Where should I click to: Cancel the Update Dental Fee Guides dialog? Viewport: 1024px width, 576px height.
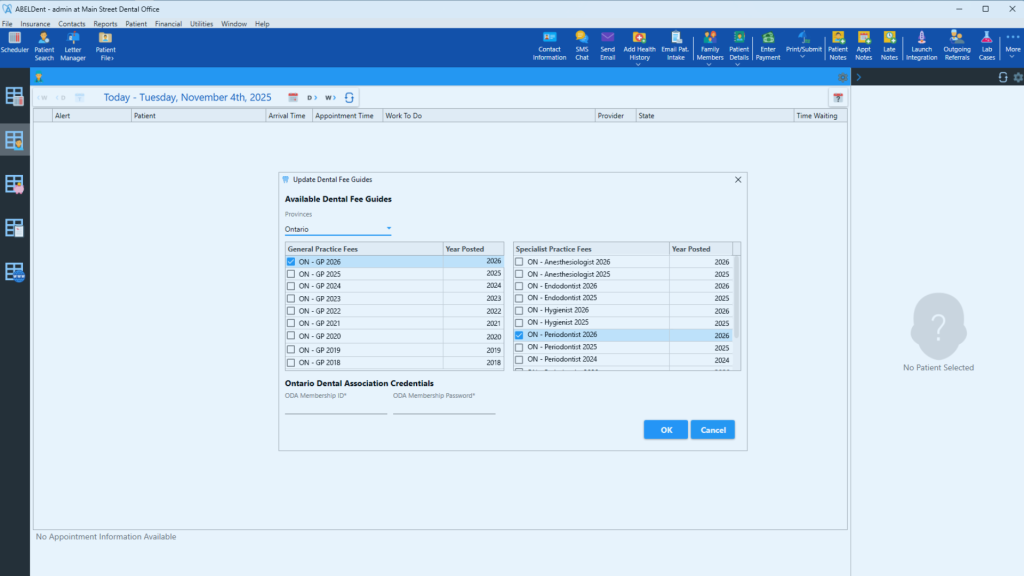click(712, 429)
